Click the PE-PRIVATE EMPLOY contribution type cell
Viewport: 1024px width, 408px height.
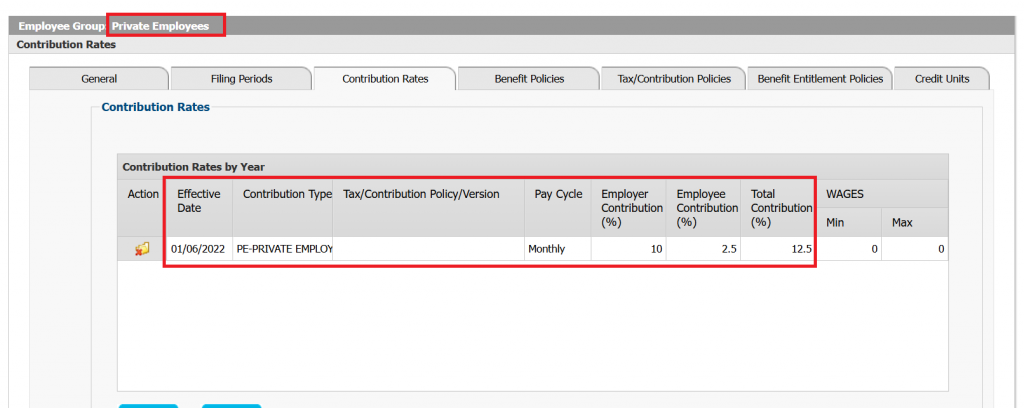pyautogui.click(x=284, y=249)
